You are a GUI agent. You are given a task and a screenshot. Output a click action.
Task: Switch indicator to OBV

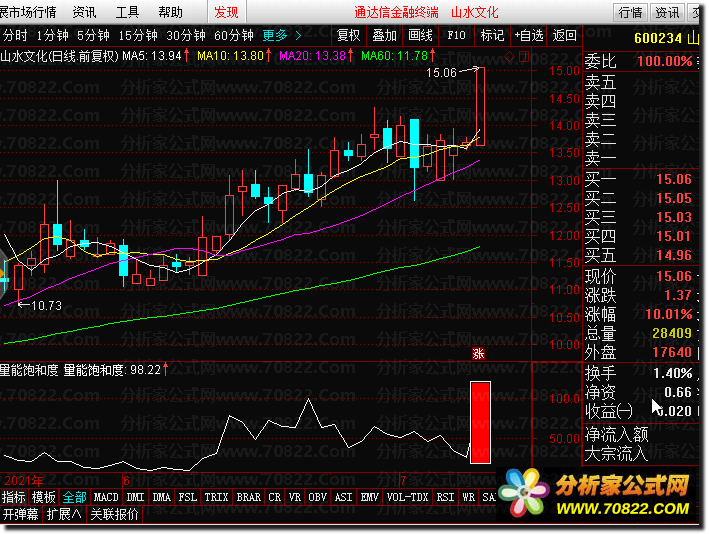[317, 497]
